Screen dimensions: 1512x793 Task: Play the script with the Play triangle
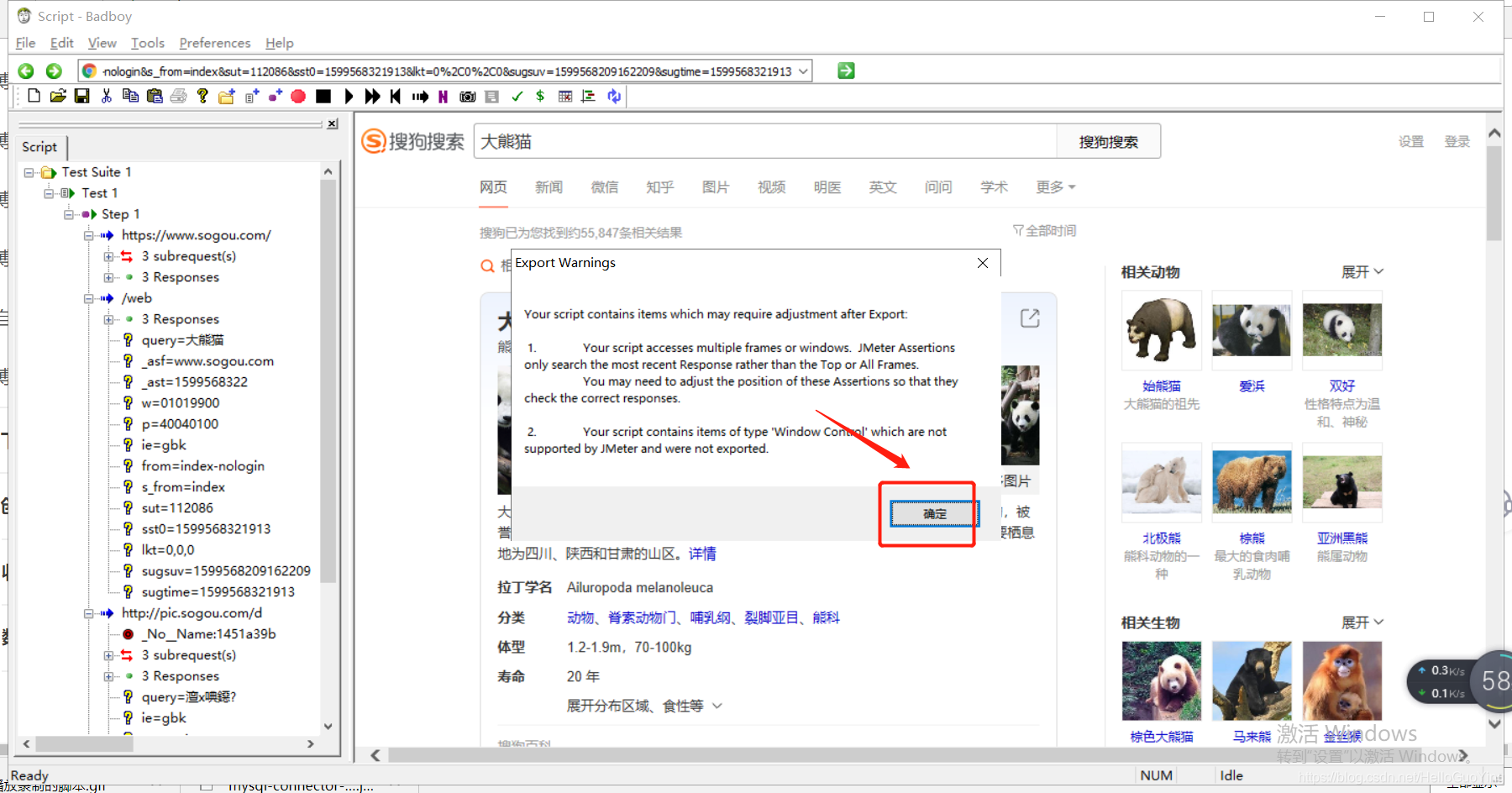pos(349,96)
